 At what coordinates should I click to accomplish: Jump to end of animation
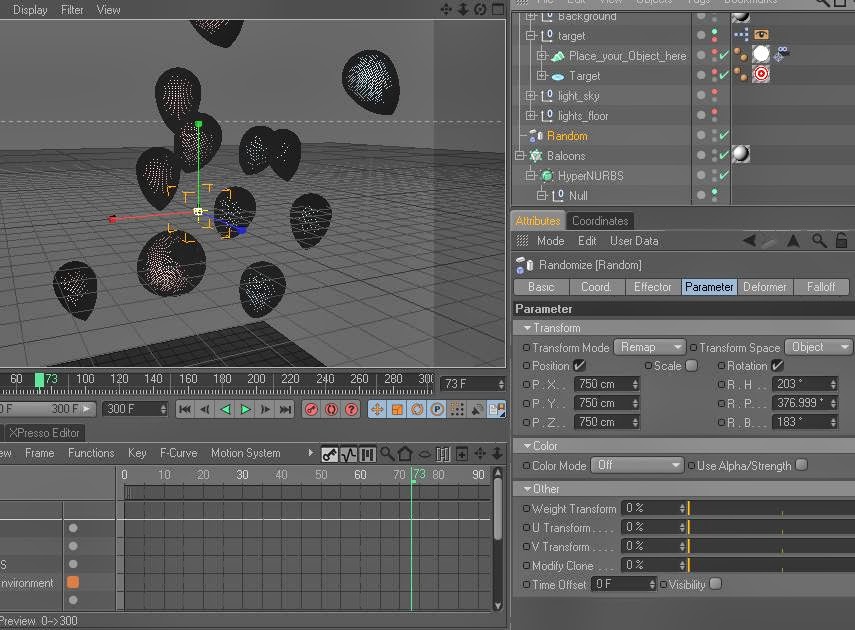point(285,409)
